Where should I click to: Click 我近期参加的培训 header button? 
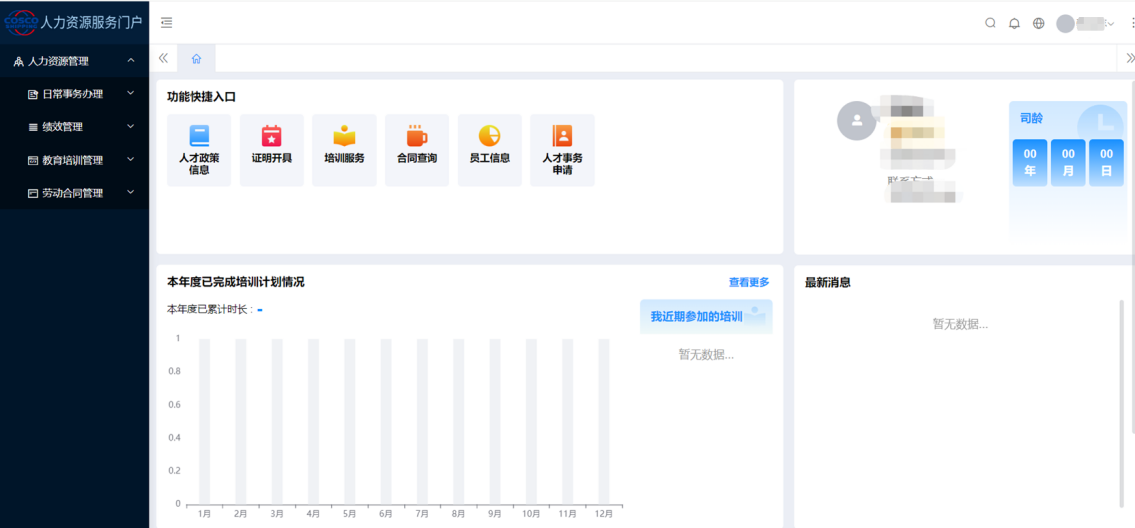pyautogui.click(x=705, y=316)
